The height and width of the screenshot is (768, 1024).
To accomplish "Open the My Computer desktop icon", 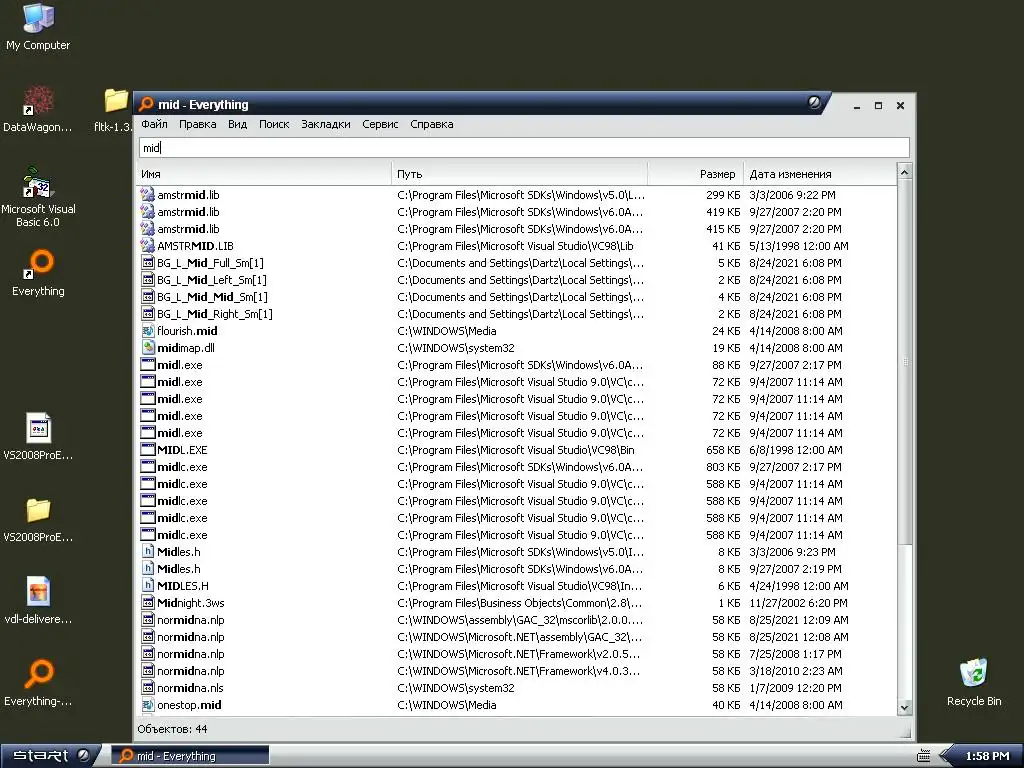I will [x=38, y=26].
